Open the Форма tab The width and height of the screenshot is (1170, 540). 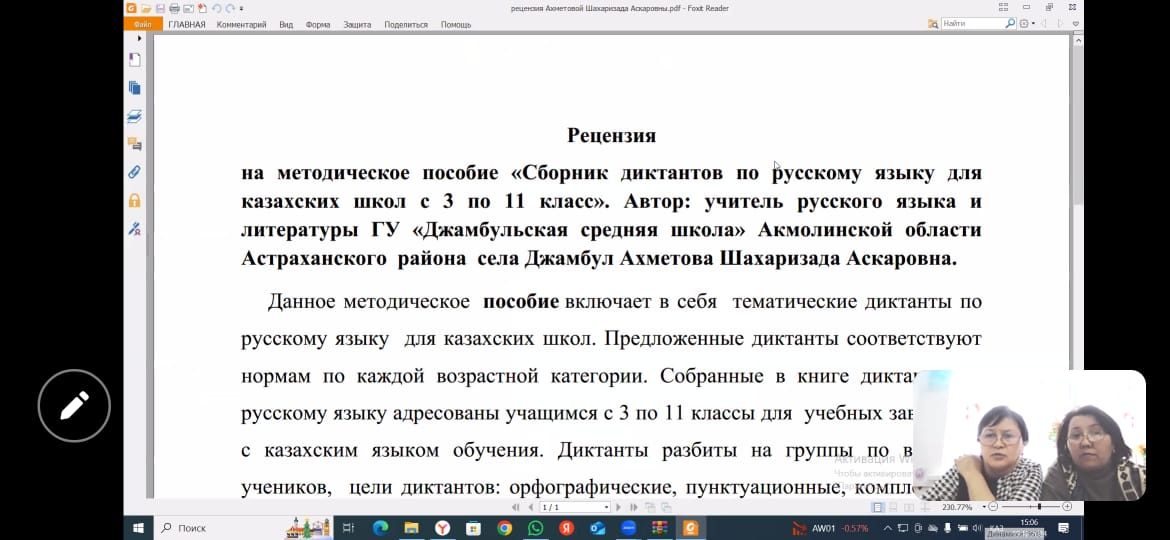[x=318, y=25]
